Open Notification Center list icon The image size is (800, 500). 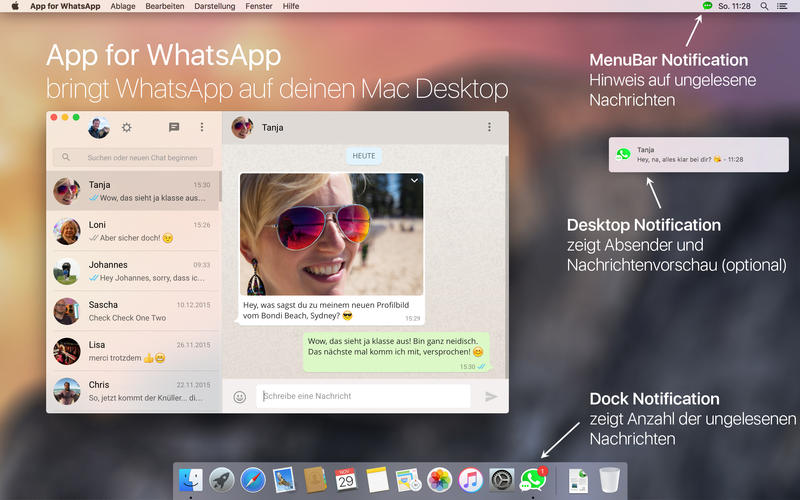coord(782,6)
